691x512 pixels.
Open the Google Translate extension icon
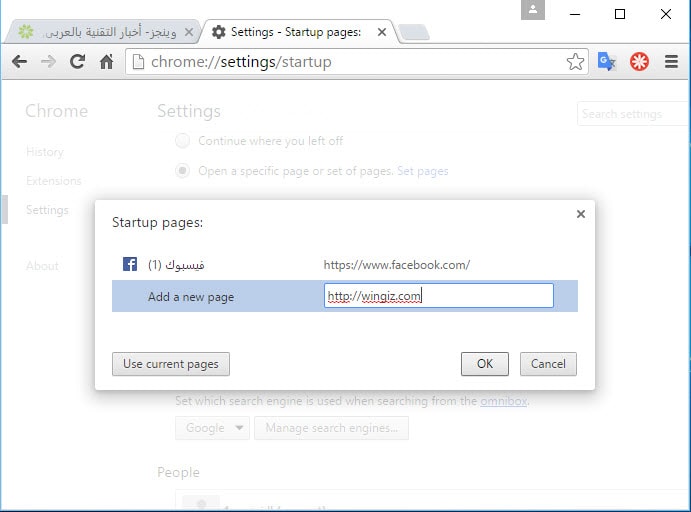pyautogui.click(x=607, y=62)
